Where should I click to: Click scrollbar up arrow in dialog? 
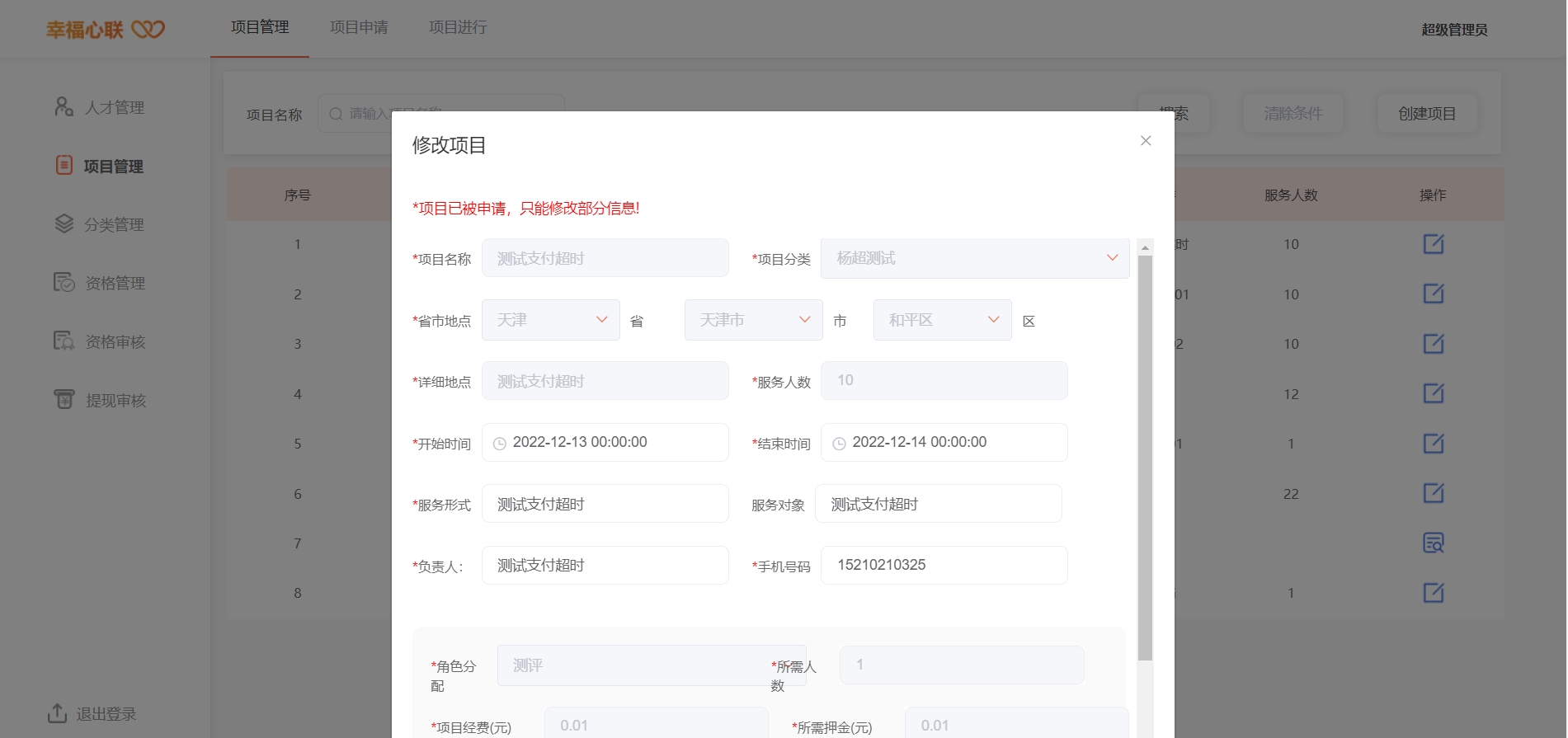coord(1145,247)
